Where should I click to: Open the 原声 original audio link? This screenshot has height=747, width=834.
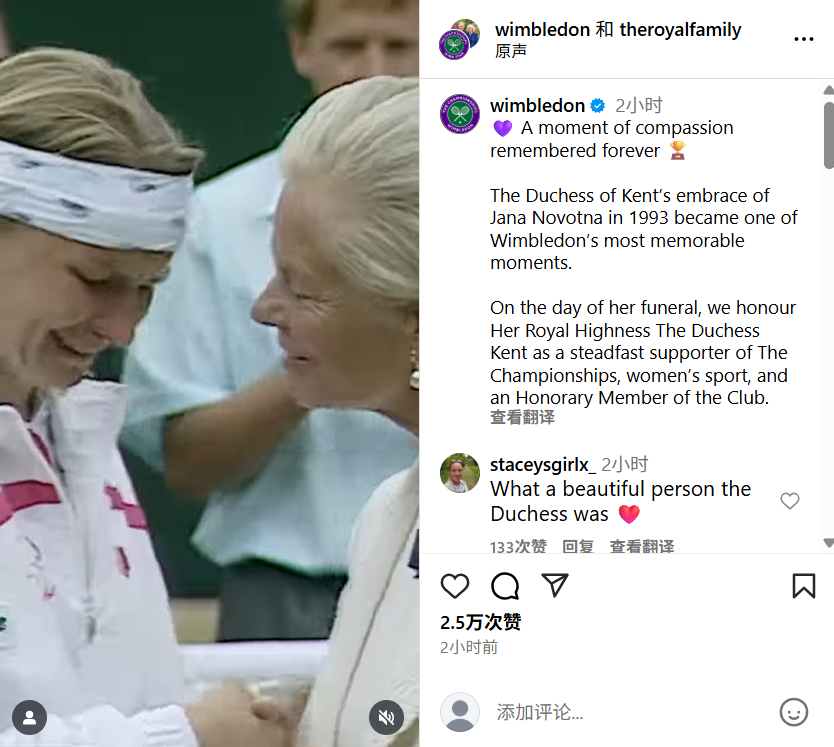[x=511, y=51]
